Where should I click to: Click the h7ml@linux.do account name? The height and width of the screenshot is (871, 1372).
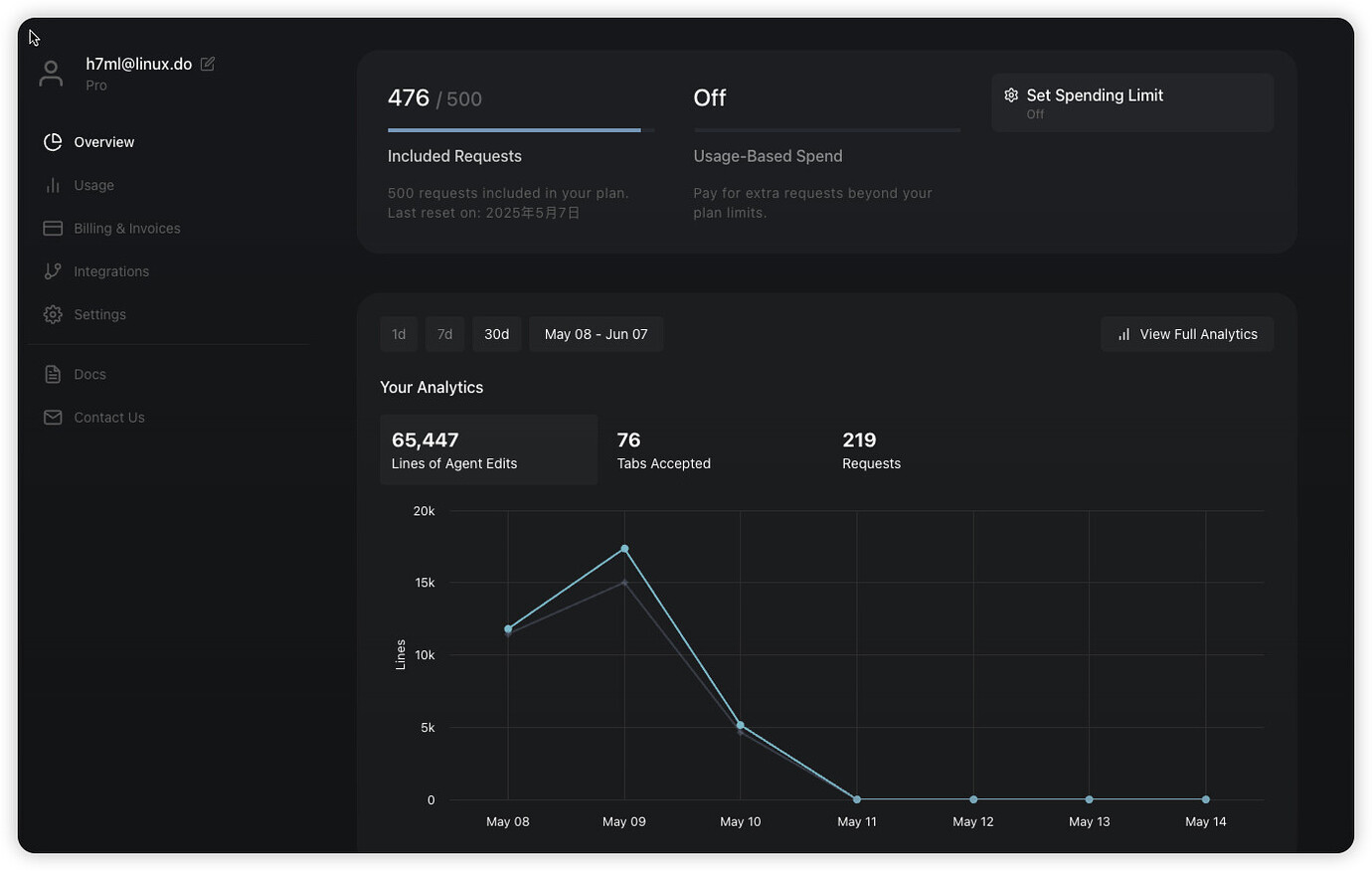(x=139, y=64)
